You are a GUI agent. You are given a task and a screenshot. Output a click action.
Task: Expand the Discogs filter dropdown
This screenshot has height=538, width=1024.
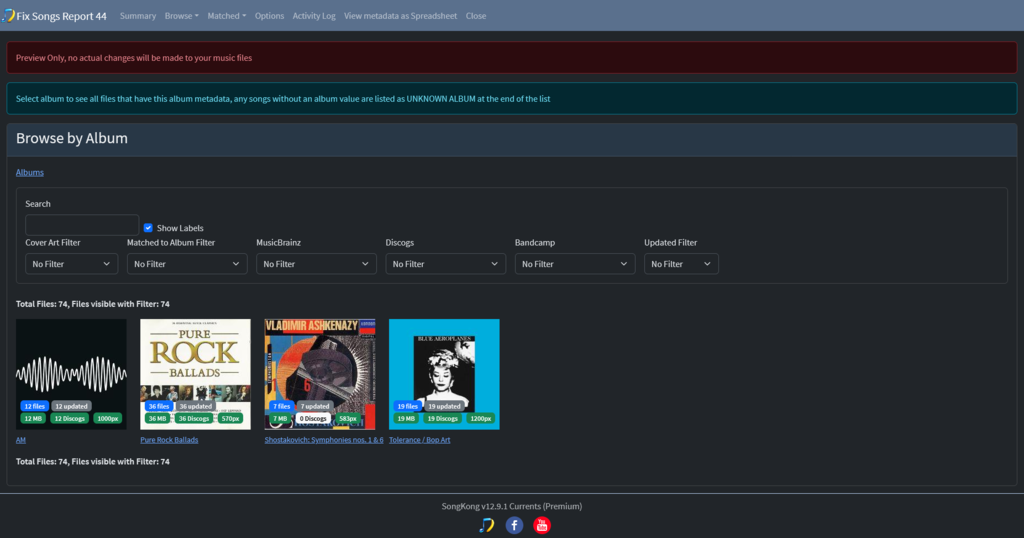[445, 264]
